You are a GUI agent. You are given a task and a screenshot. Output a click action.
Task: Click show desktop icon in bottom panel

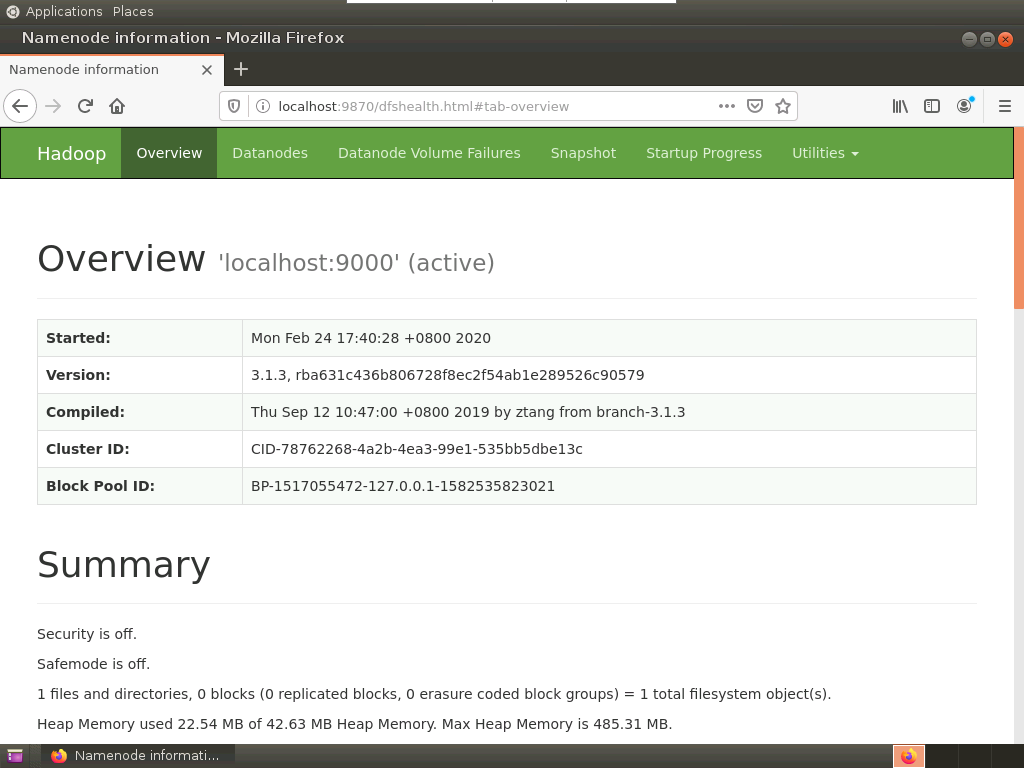[14, 756]
